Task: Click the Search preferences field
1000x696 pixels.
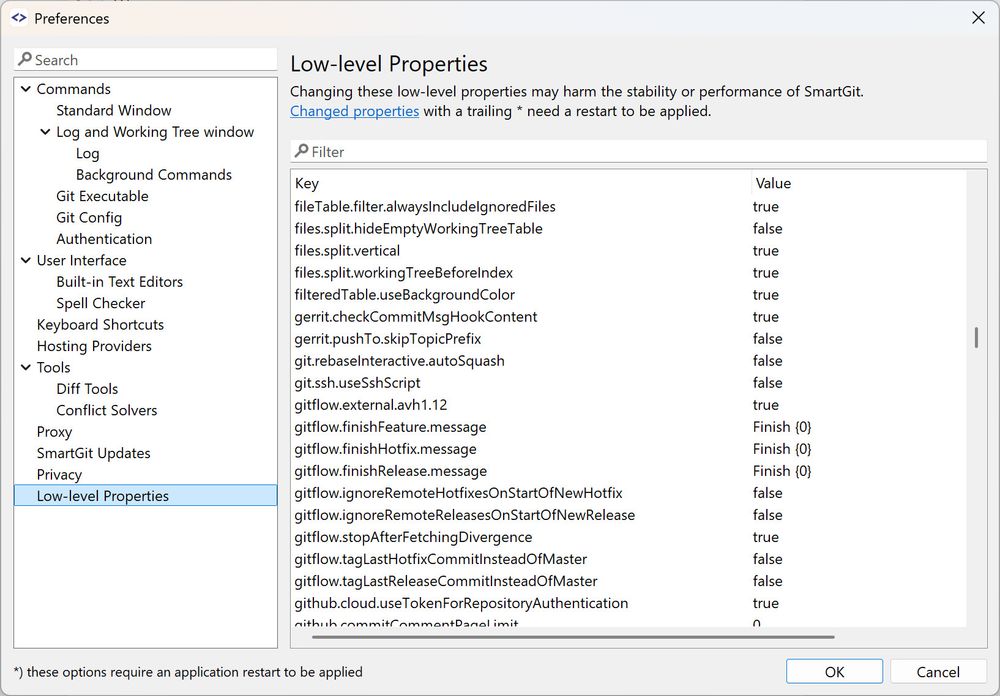Action: tap(145, 59)
